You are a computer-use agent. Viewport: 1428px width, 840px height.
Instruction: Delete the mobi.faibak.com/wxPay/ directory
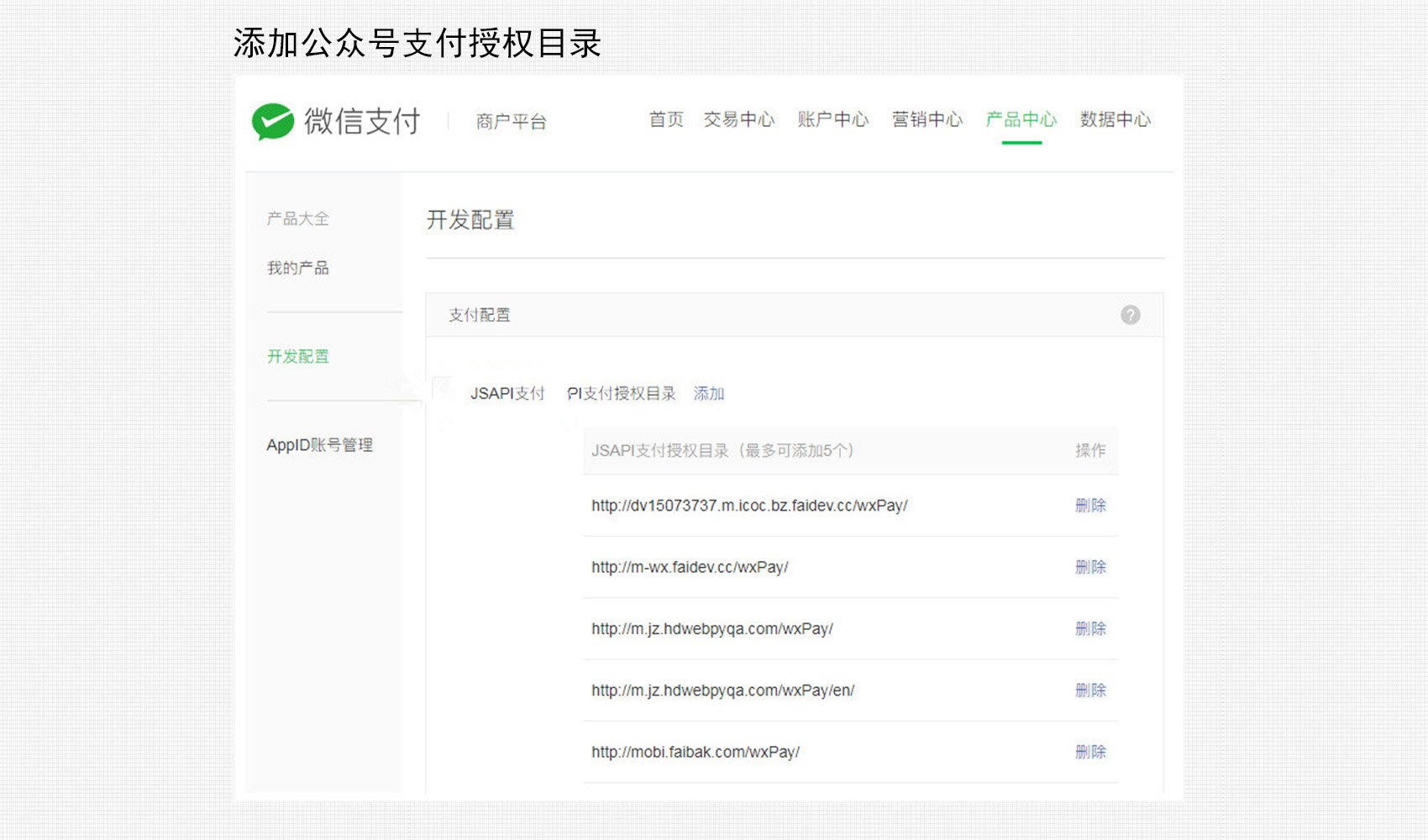1090,752
